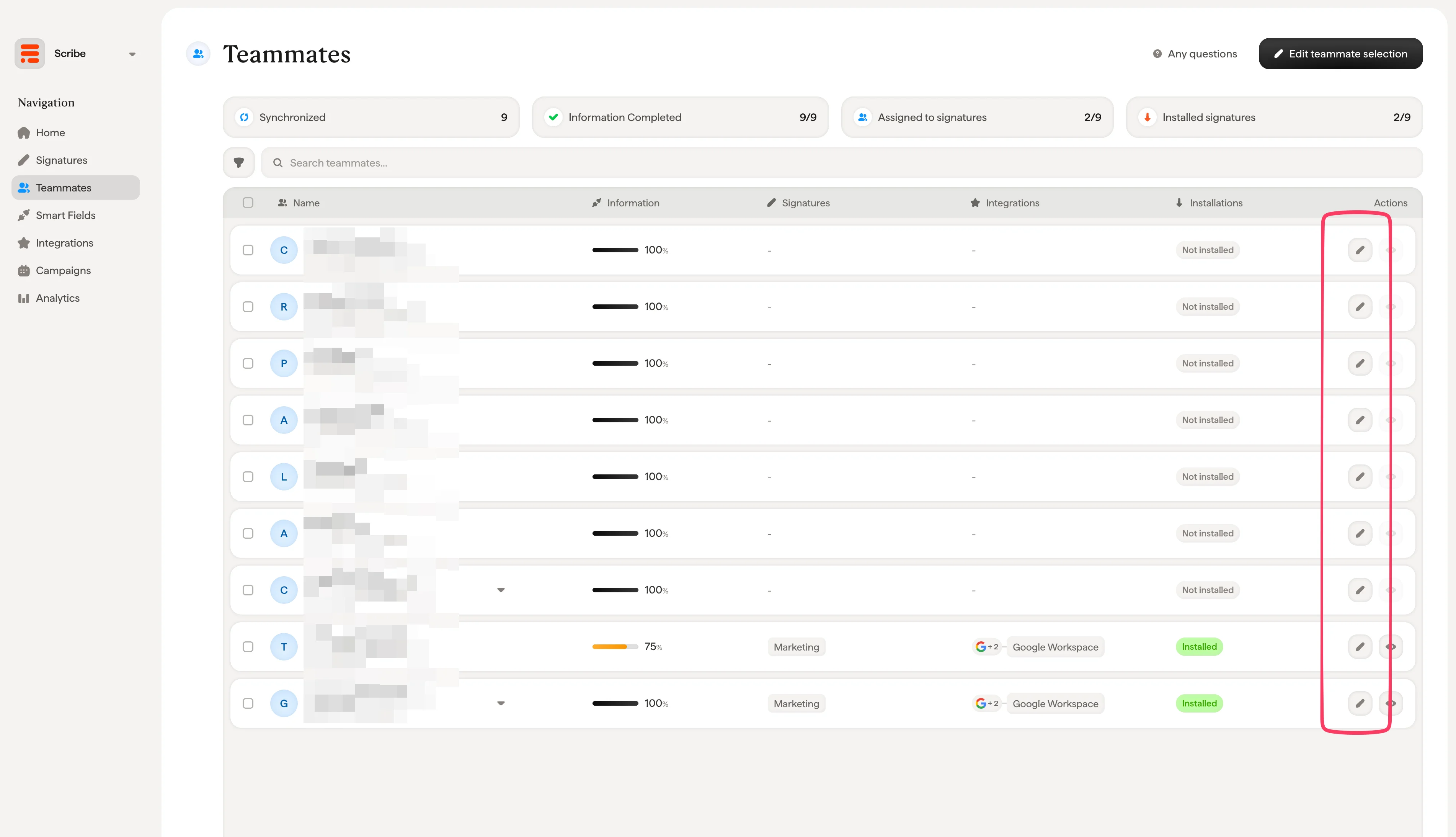The height and width of the screenshot is (837, 1456).
Task: Click the Google +2 icon in row T
Action: point(987,647)
